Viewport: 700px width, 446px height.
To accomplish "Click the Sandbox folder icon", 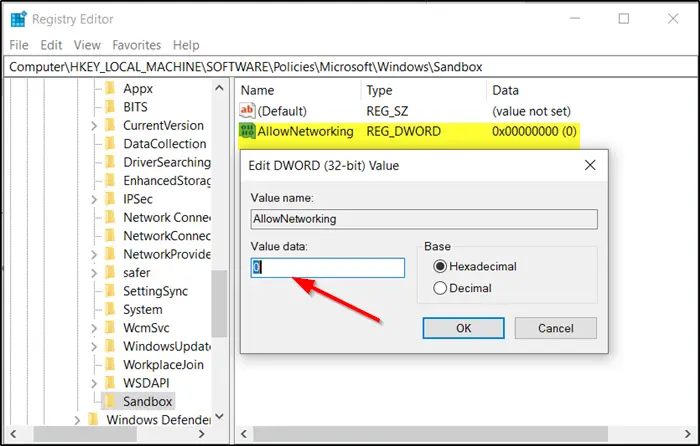I will pyautogui.click(x=110, y=401).
